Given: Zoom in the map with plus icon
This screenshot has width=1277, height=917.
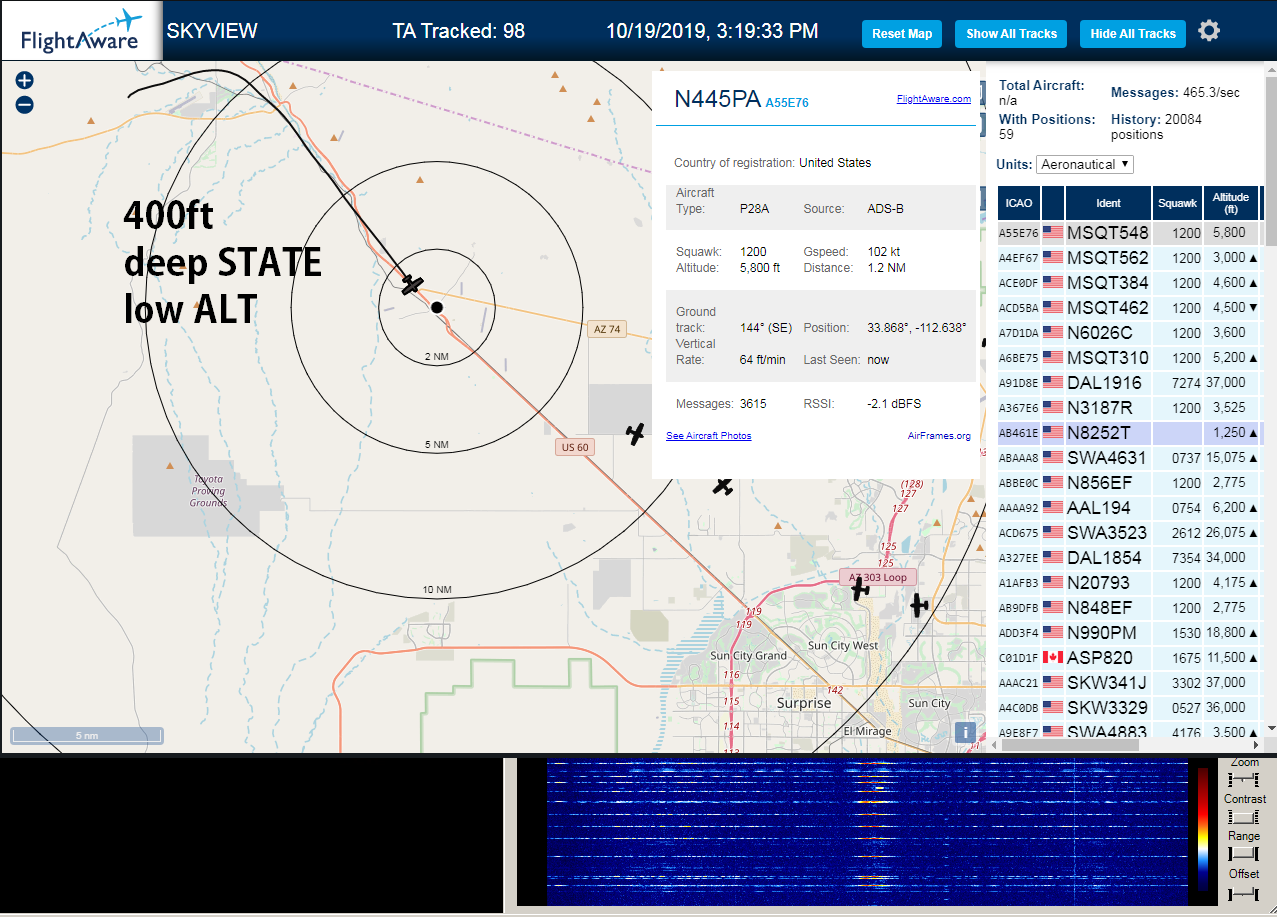Looking at the screenshot, I should (x=25, y=81).
